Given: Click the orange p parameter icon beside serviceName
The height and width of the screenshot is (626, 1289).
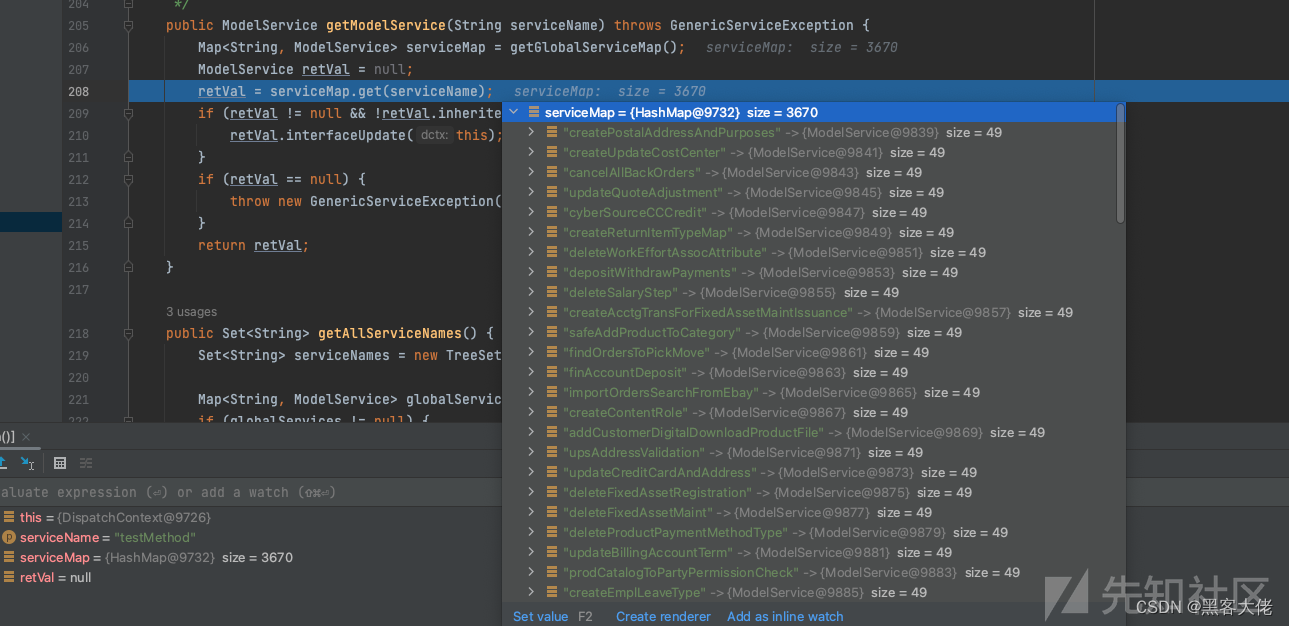Looking at the screenshot, I should click(8, 537).
